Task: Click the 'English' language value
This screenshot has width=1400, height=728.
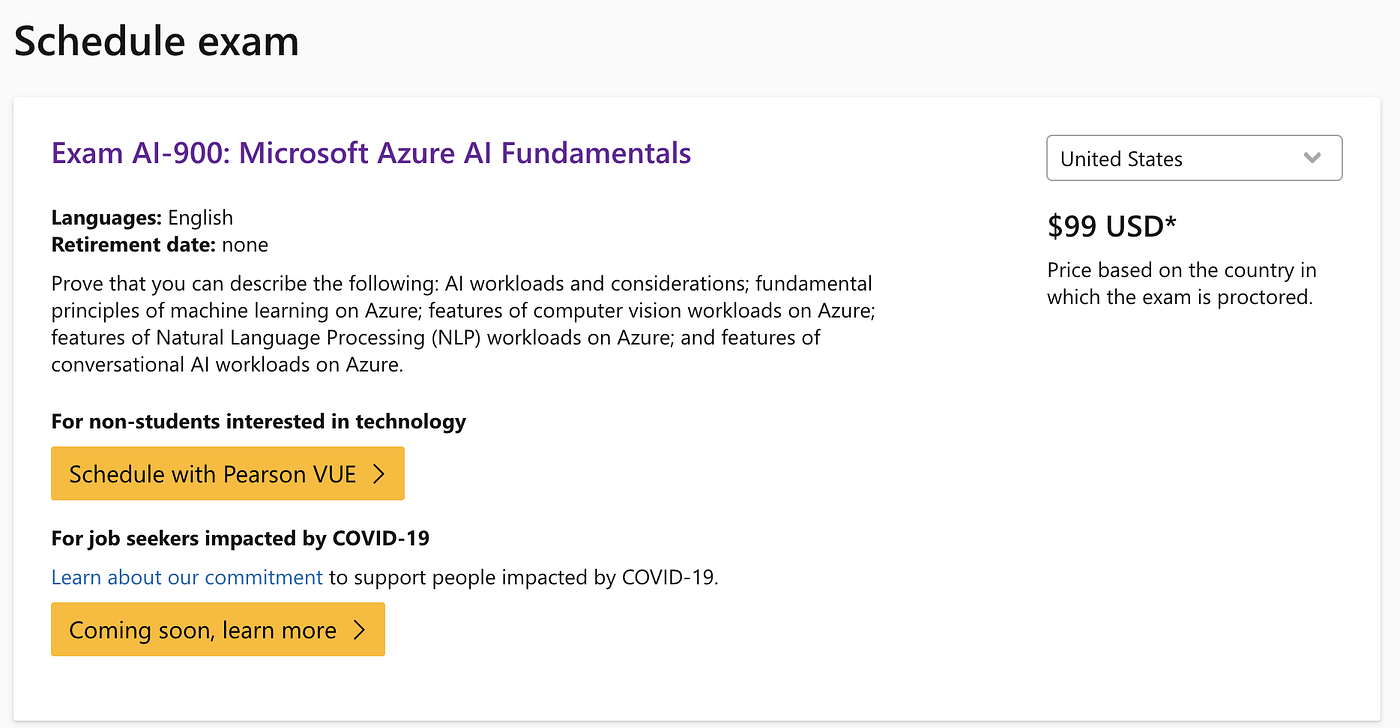Action: [x=200, y=218]
